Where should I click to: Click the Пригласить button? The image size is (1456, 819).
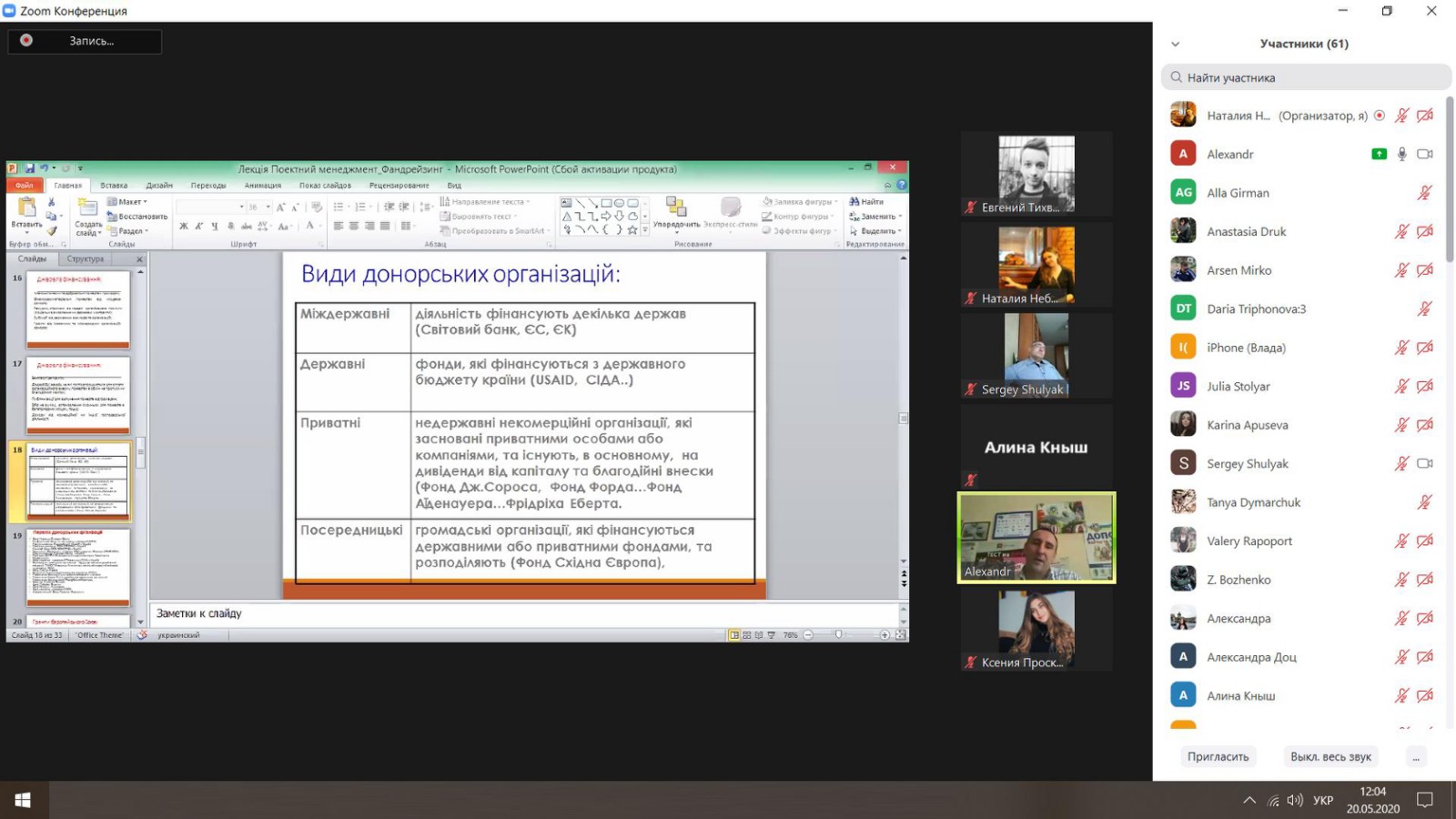point(1218,756)
